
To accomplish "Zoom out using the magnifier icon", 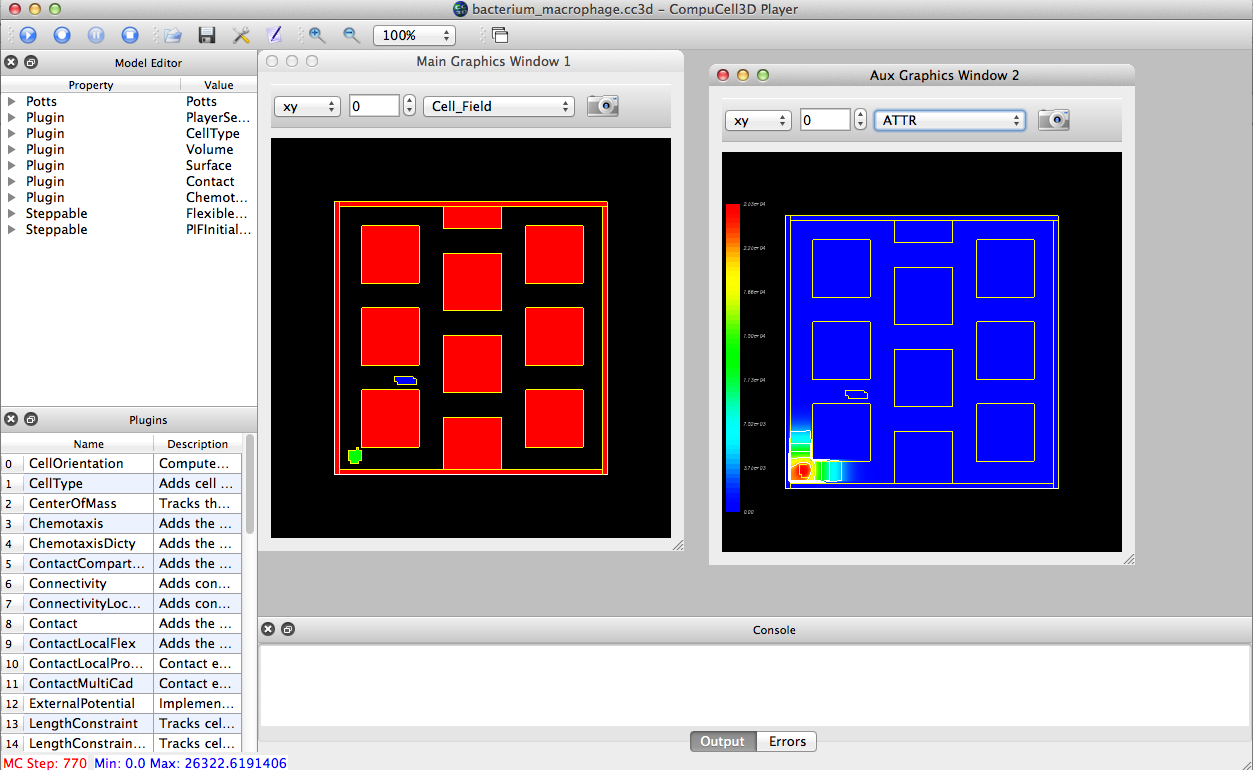I will (350, 34).
